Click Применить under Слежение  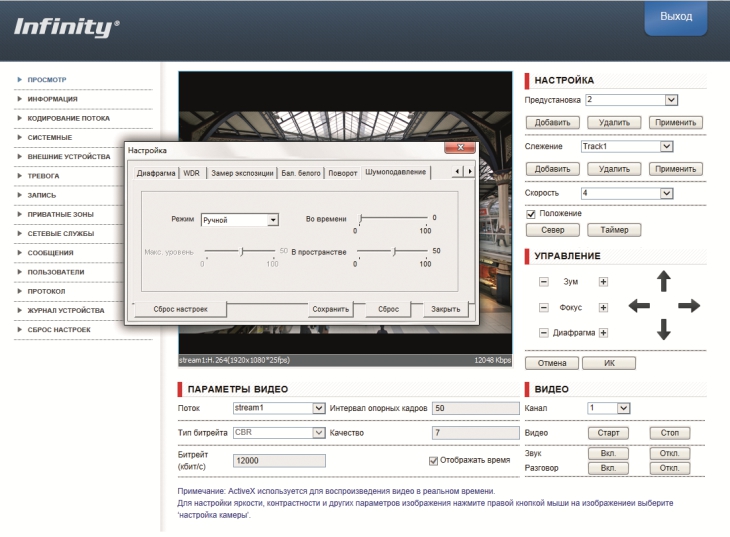[676, 169]
